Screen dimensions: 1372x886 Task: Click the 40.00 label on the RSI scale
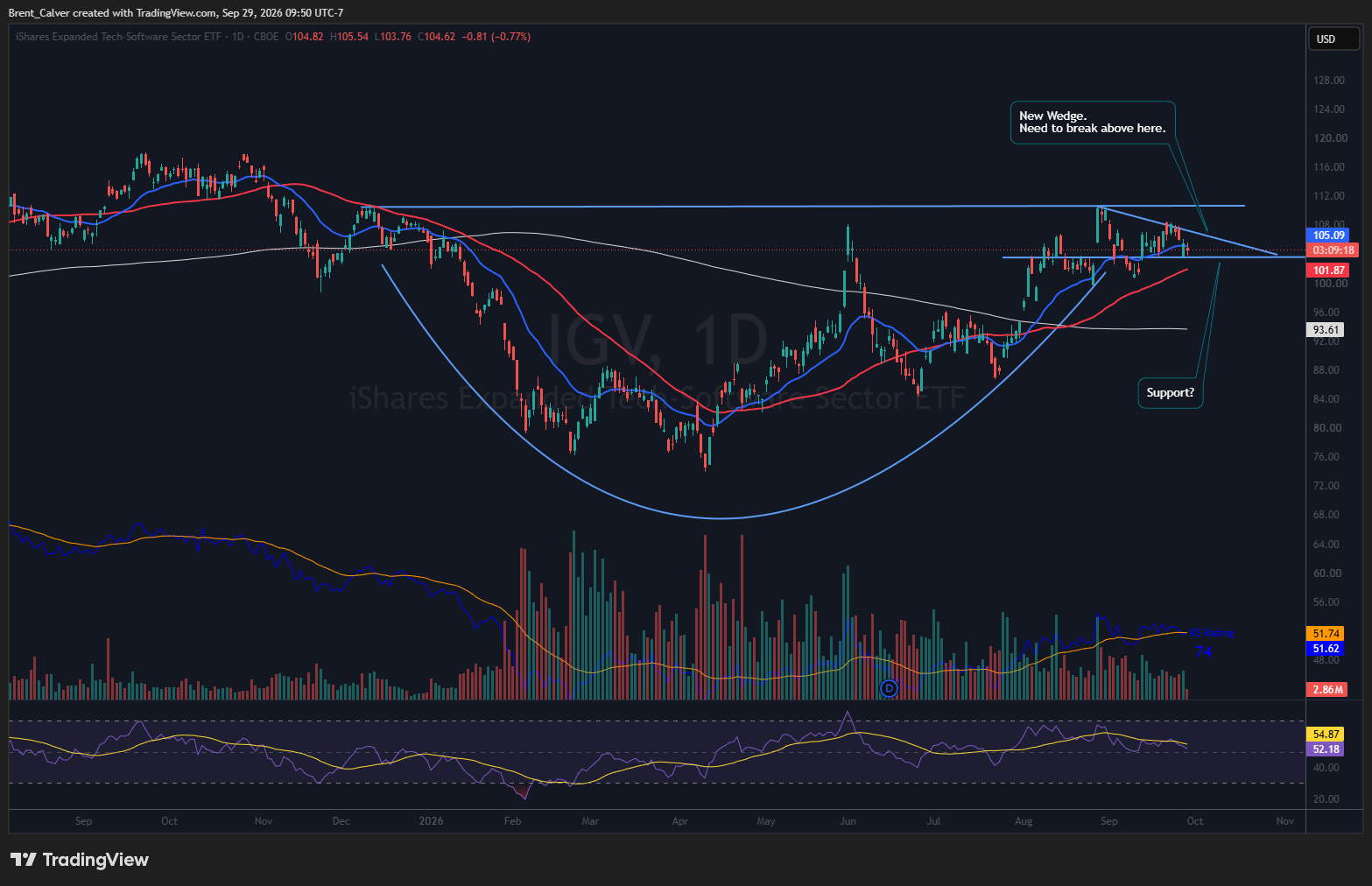1327,768
